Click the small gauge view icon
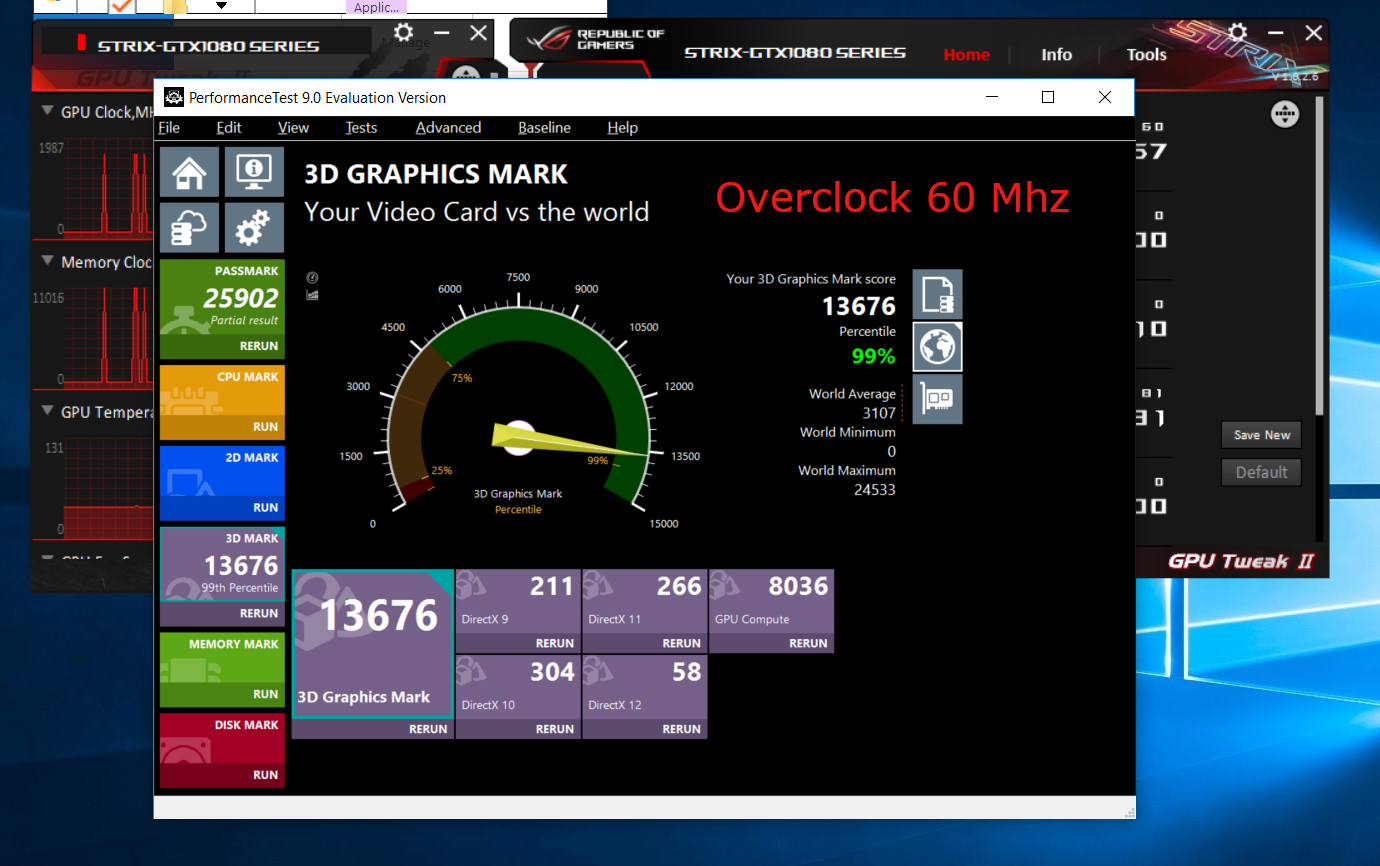This screenshot has width=1380, height=866. [312, 278]
